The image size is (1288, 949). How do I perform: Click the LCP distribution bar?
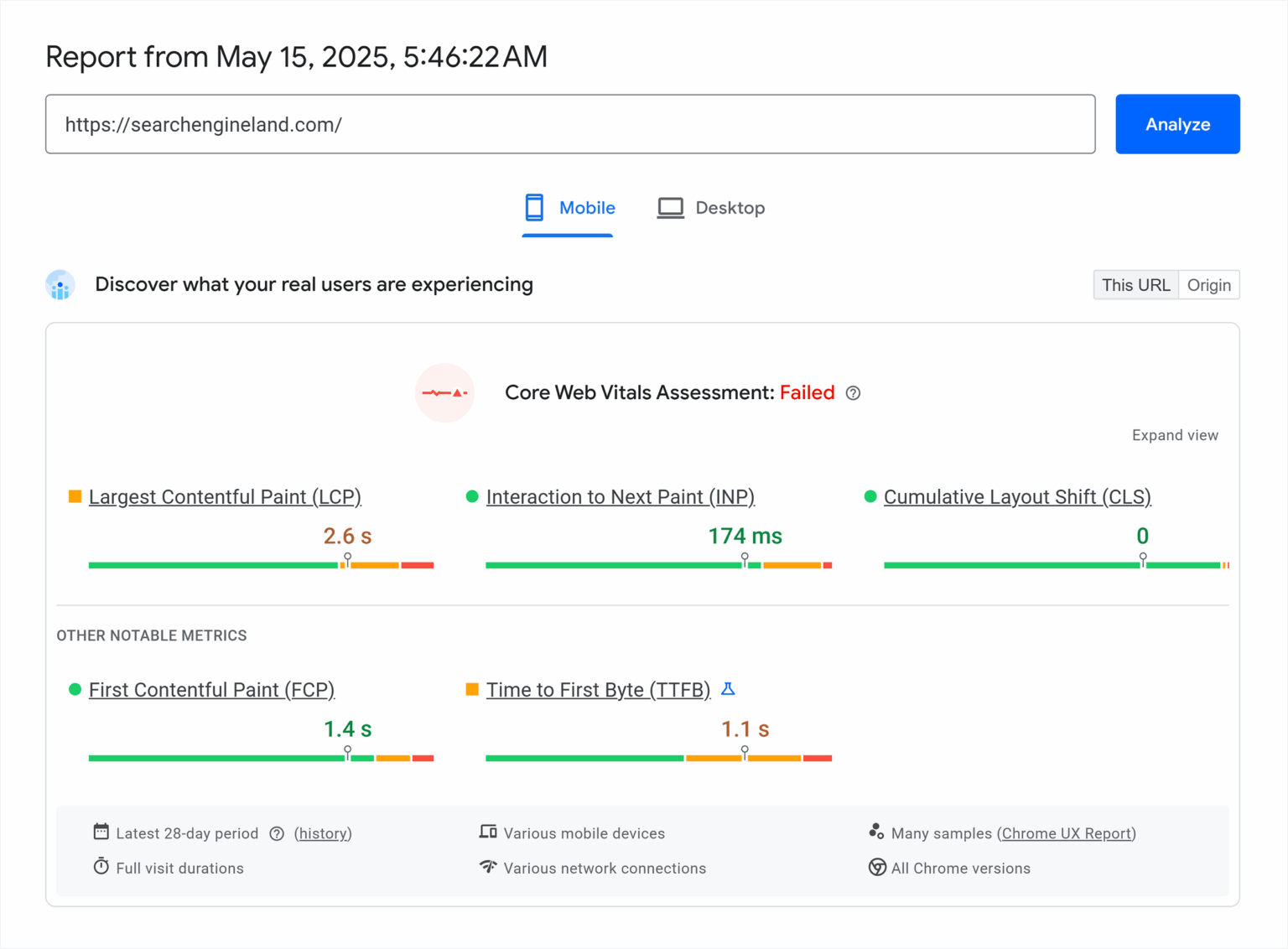[x=261, y=565]
